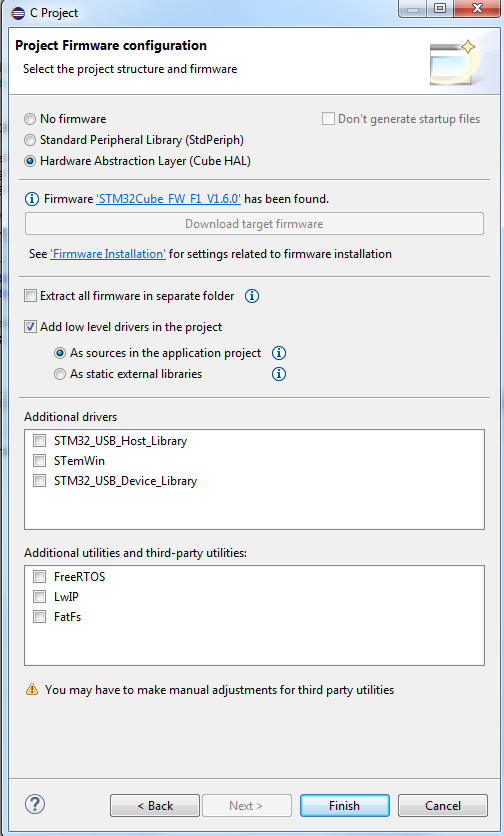Tick the STM32_USB_Host_Library driver checkbox
The width and height of the screenshot is (504, 836).
[39, 440]
